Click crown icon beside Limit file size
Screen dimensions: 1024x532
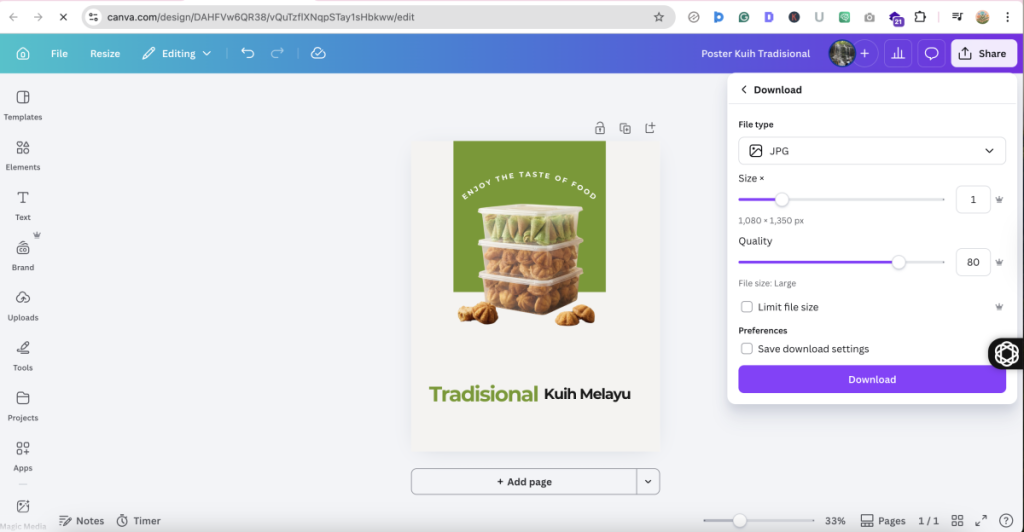click(999, 307)
